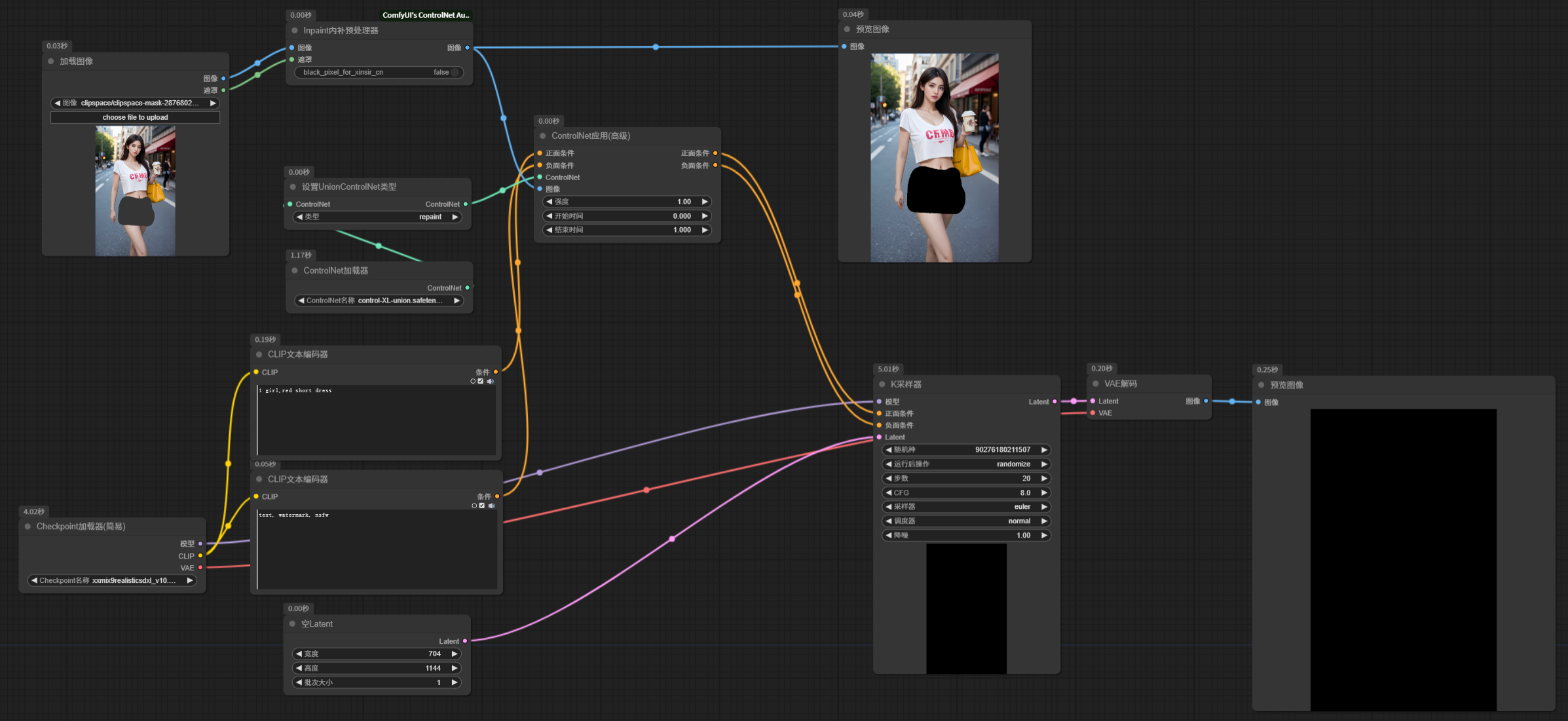Decrease 降噪 with its left arrow

[889, 535]
